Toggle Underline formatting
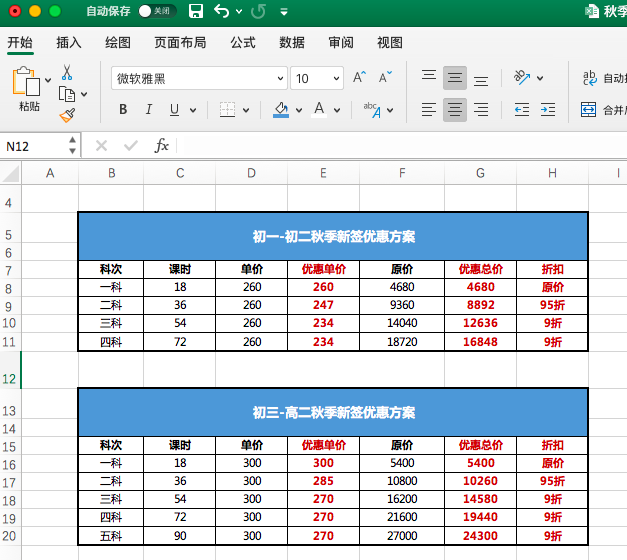 click(174, 109)
